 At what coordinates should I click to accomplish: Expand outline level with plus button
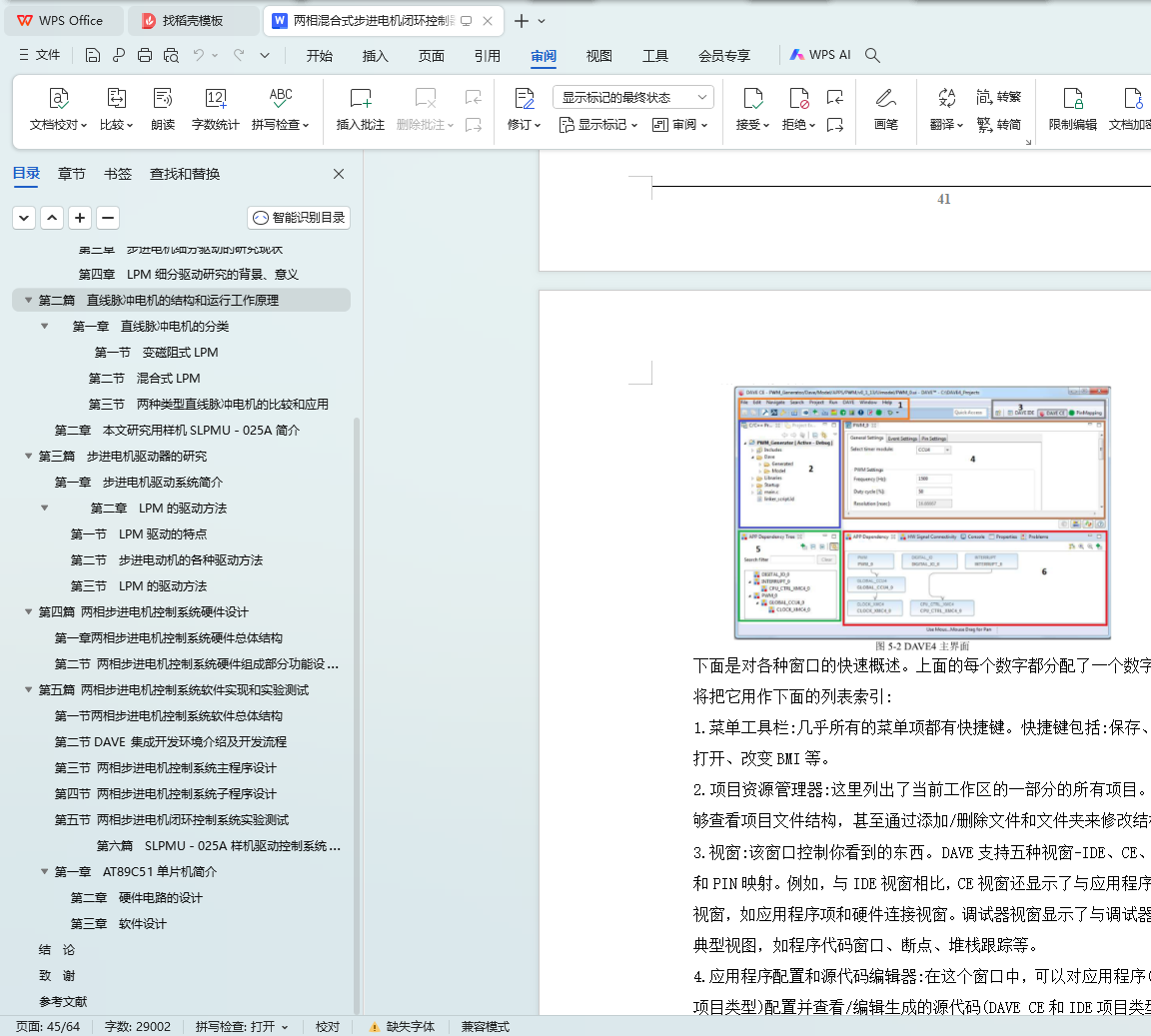[x=80, y=218]
